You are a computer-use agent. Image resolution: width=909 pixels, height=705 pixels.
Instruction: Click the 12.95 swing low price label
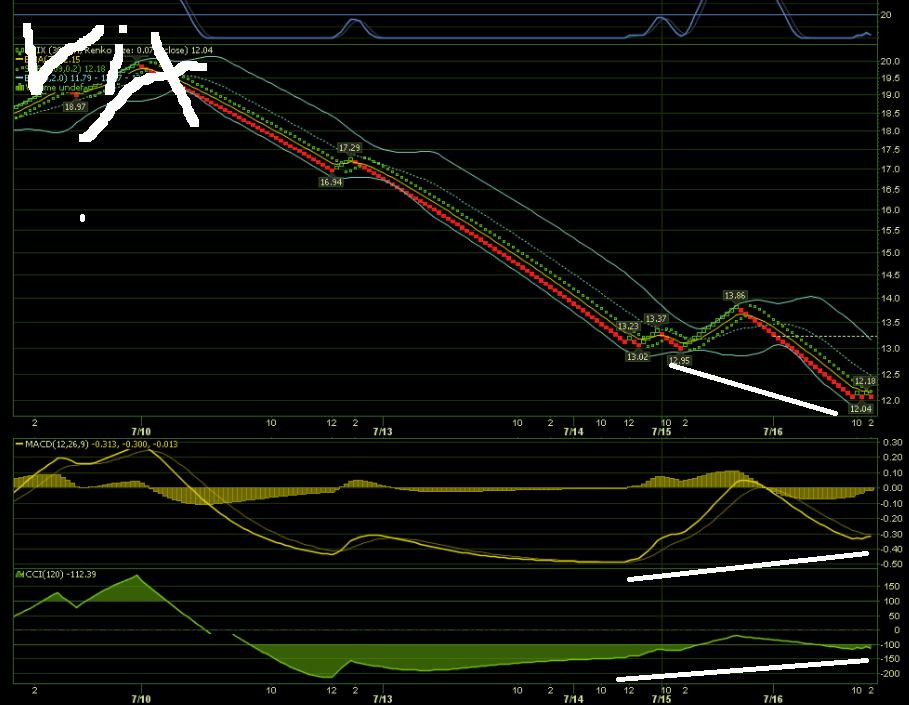(679, 361)
